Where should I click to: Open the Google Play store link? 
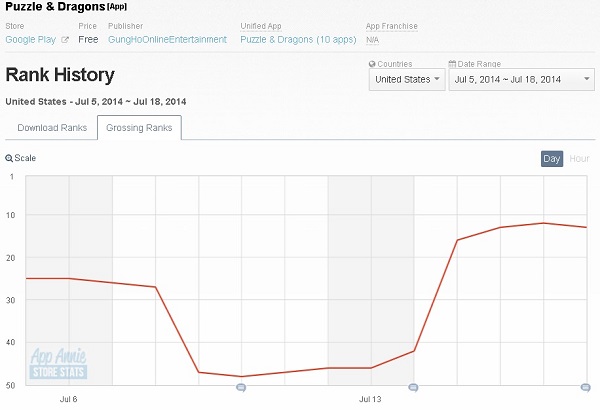(31, 40)
